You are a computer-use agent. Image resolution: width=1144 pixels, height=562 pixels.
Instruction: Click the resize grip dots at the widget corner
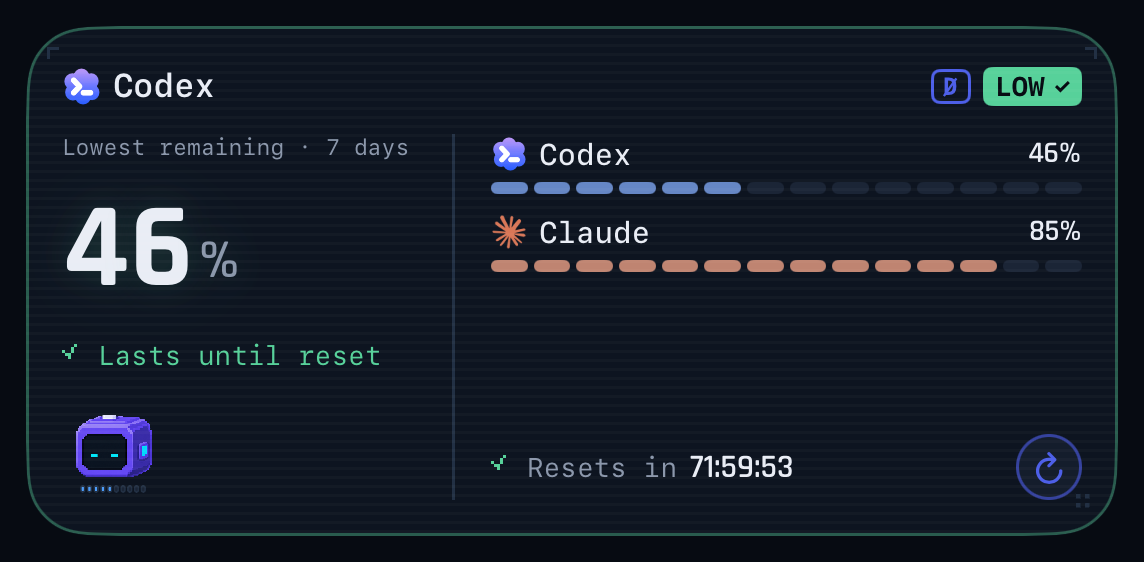[1083, 501]
